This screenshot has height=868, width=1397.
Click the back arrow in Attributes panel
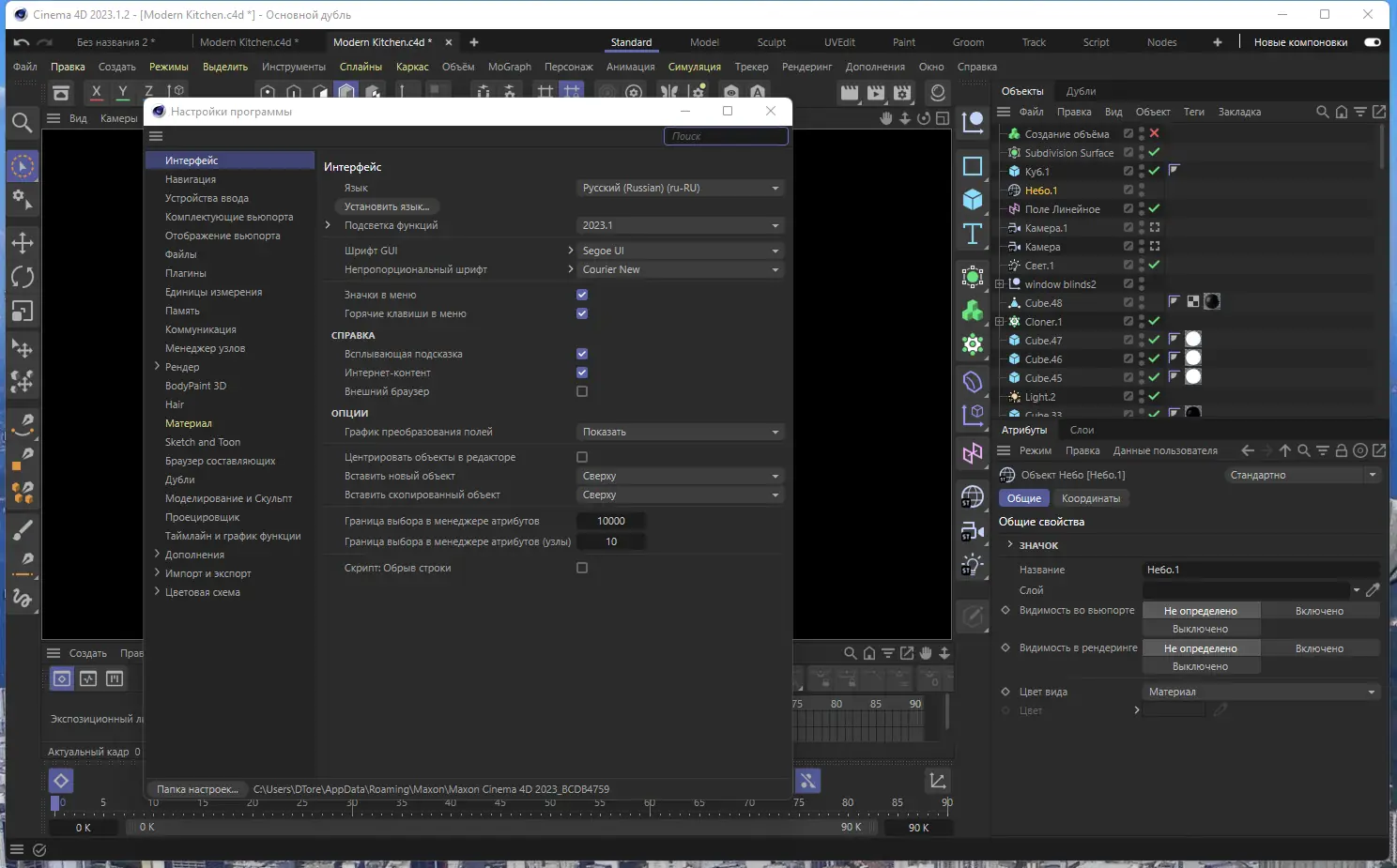[x=1247, y=450]
